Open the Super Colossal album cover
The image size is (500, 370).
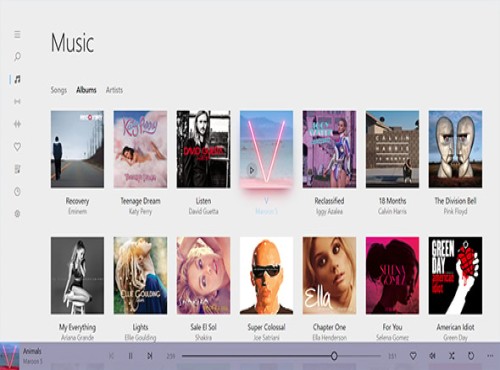[x=266, y=276]
